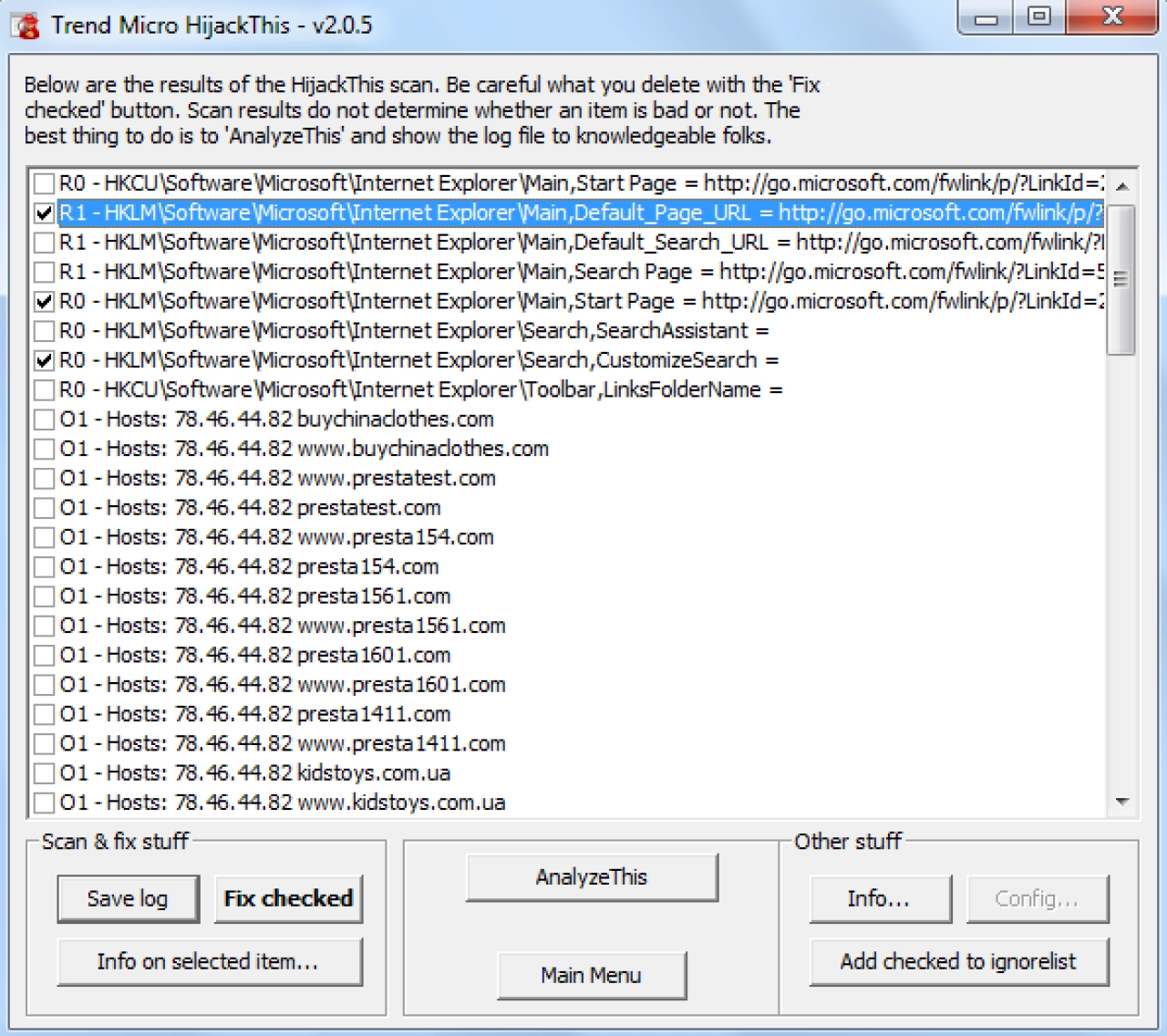1167x1036 pixels.
Task: Select the R1 Search Page row text
Action: coord(581,272)
